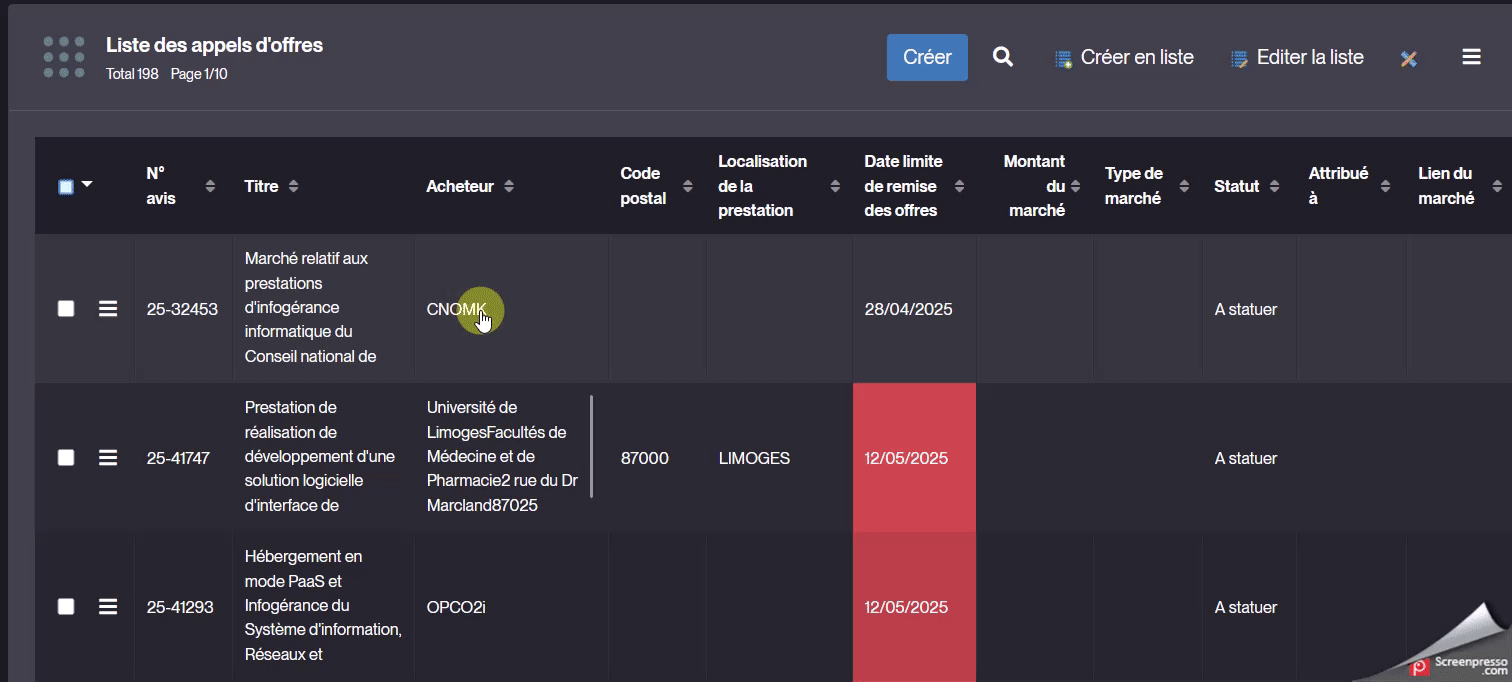Screen dimensions: 1512x682
Task: Click the dotted grid app icon
Action: (64, 57)
